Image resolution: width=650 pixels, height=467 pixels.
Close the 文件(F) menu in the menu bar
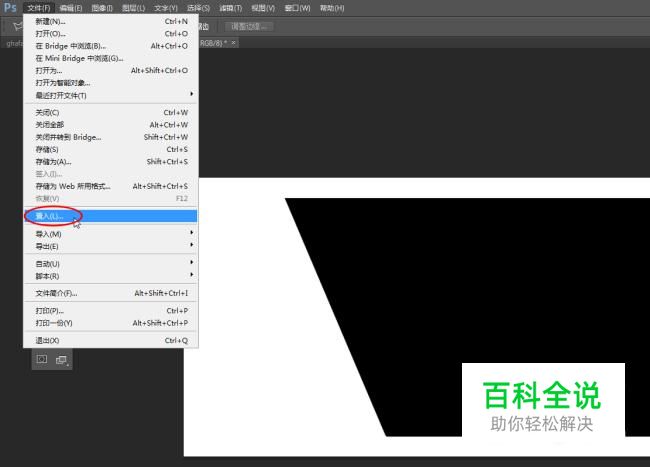(x=39, y=8)
